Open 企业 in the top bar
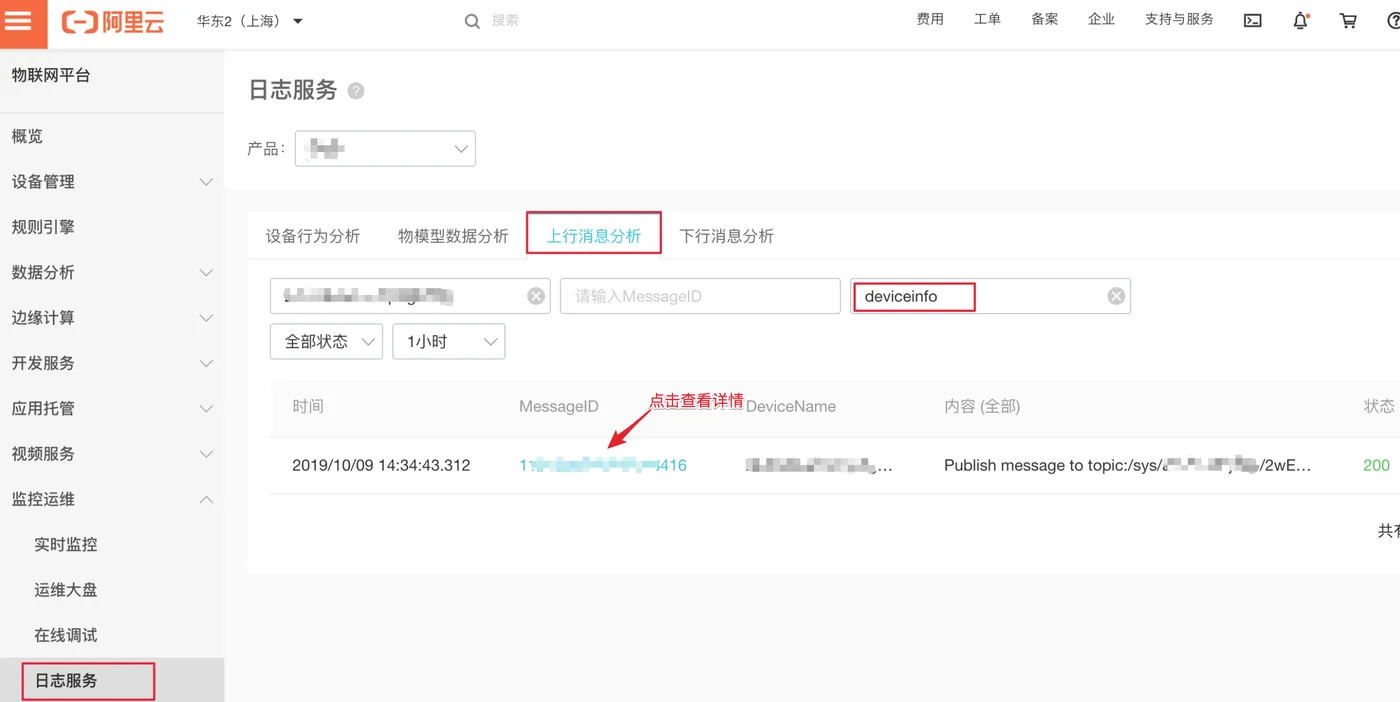Image resolution: width=1400 pixels, height=702 pixels. [1101, 20]
